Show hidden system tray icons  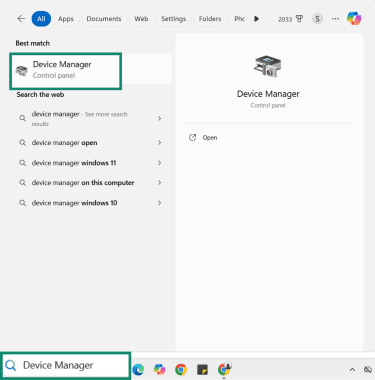(352, 369)
